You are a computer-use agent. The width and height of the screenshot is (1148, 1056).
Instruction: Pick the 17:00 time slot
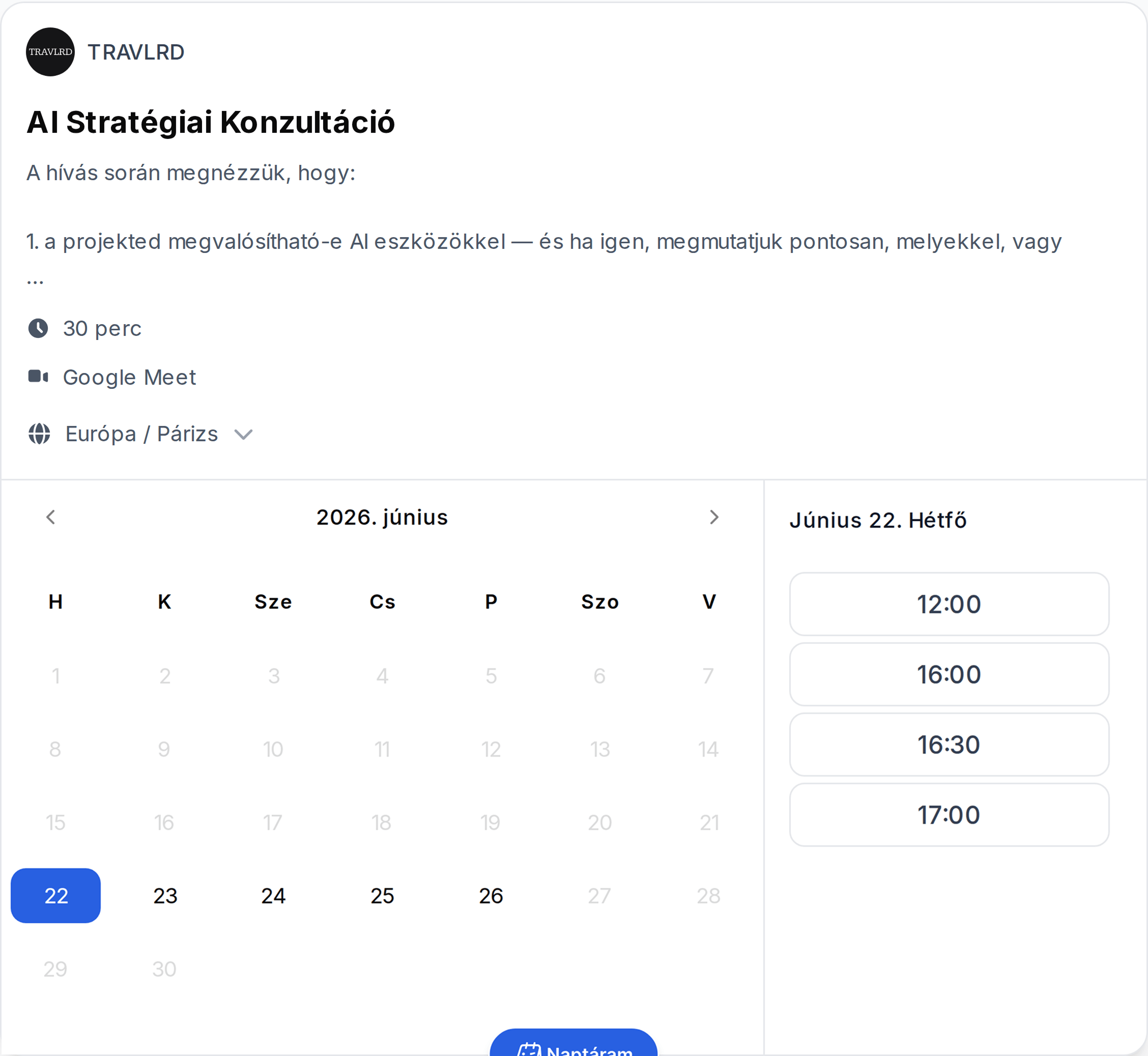pyautogui.click(x=949, y=815)
